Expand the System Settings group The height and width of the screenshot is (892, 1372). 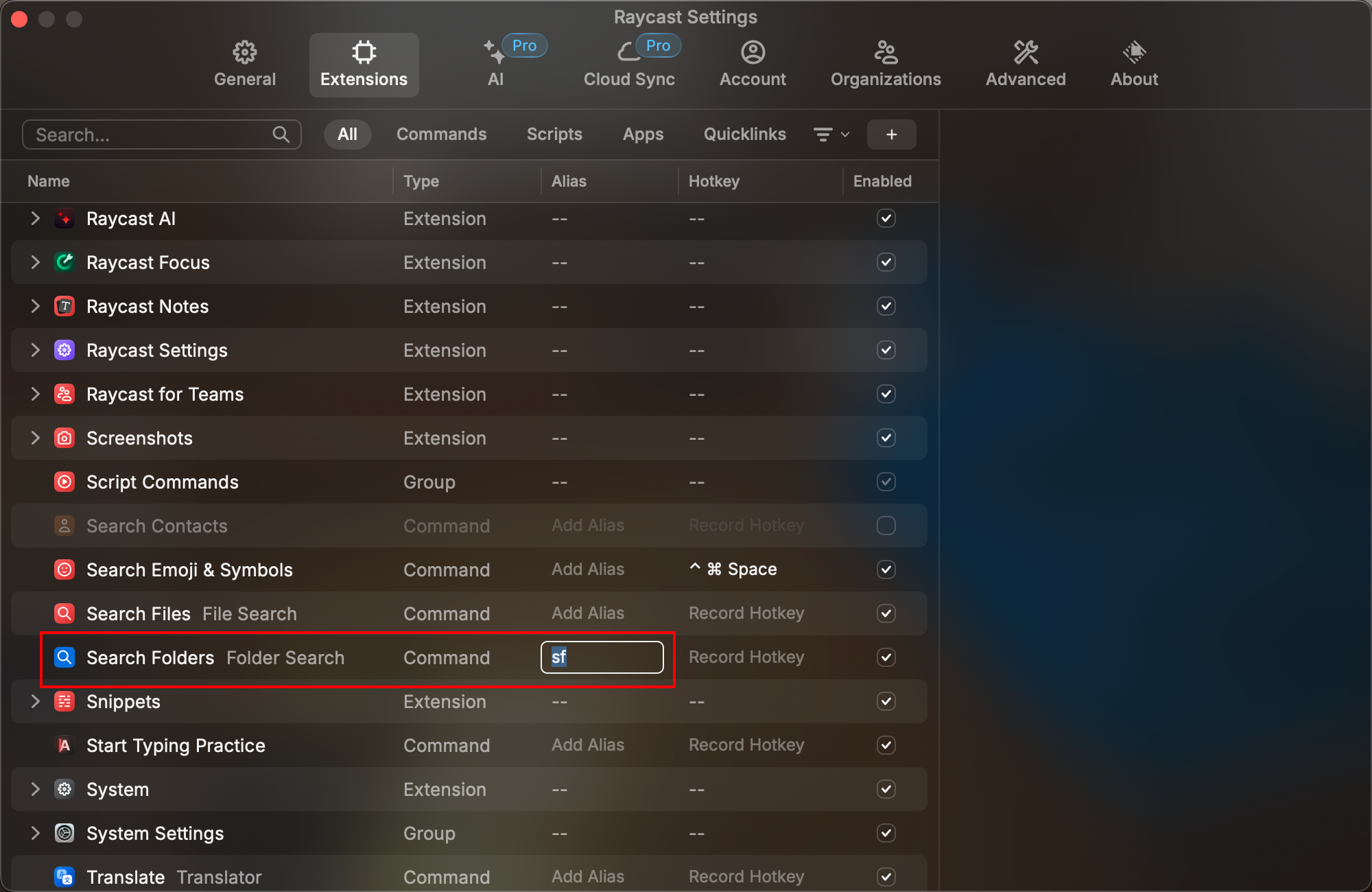coord(36,834)
